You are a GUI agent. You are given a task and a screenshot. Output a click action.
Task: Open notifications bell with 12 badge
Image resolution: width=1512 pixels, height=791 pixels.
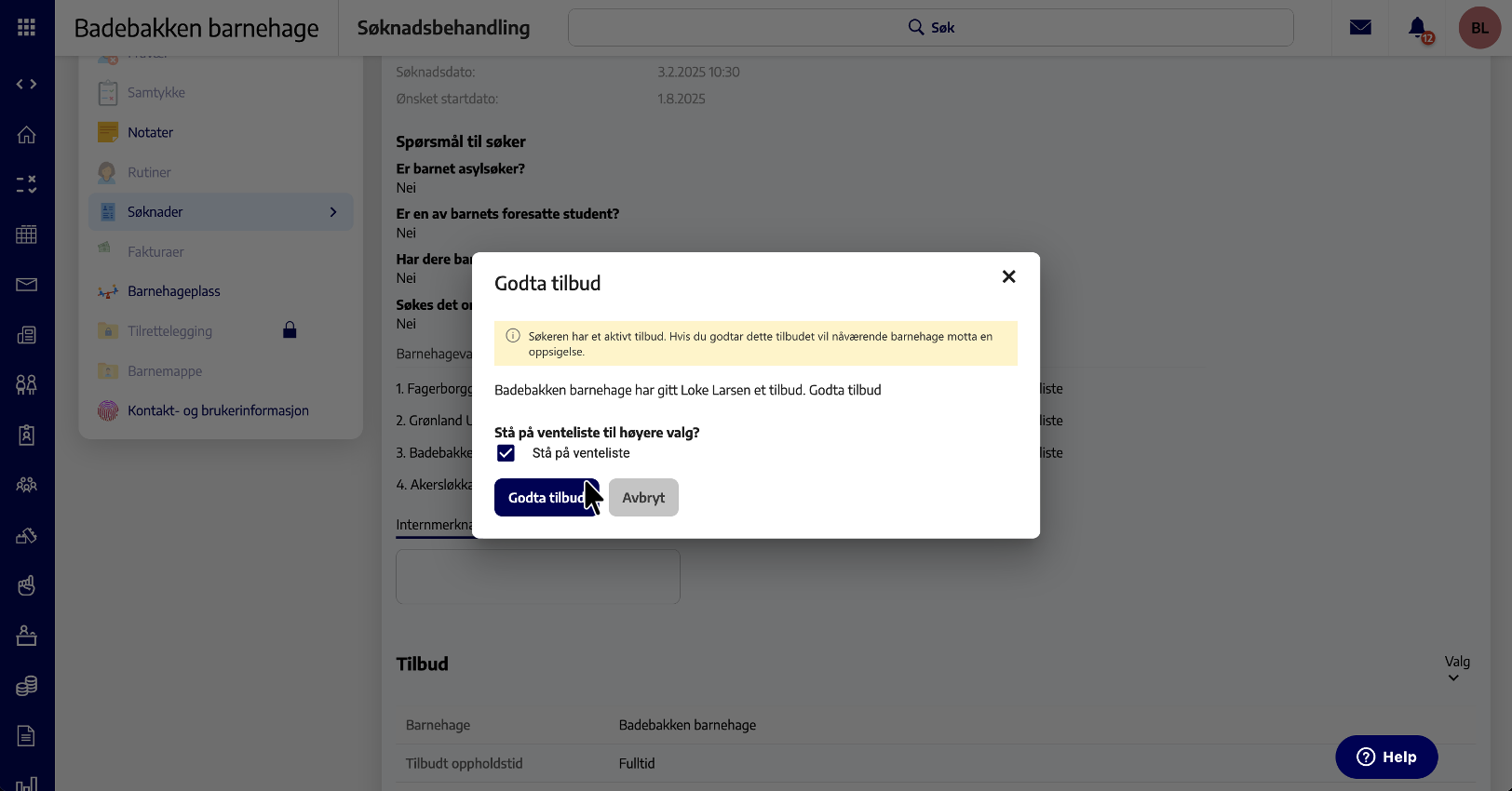click(x=1418, y=29)
